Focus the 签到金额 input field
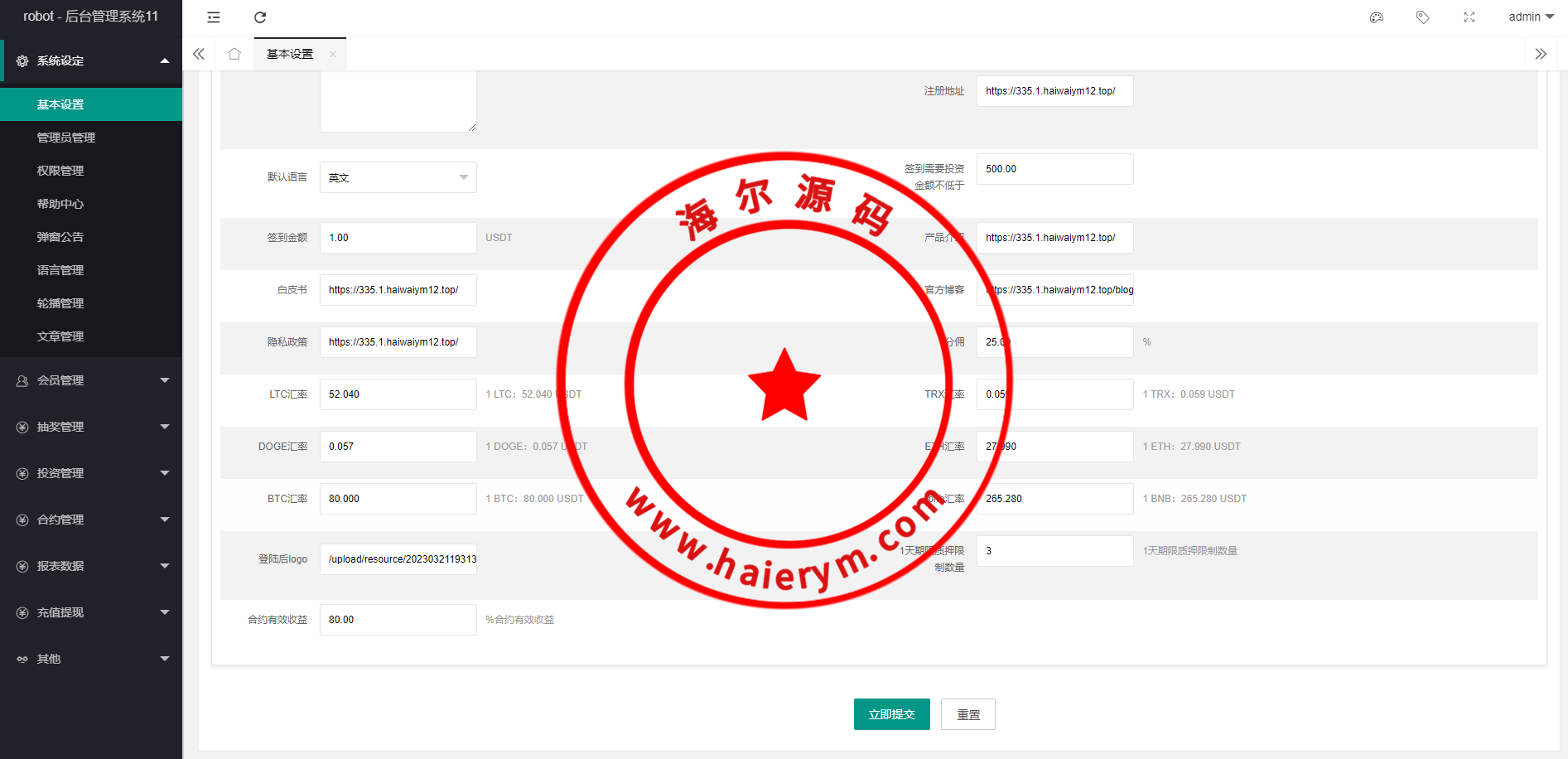 398,238
